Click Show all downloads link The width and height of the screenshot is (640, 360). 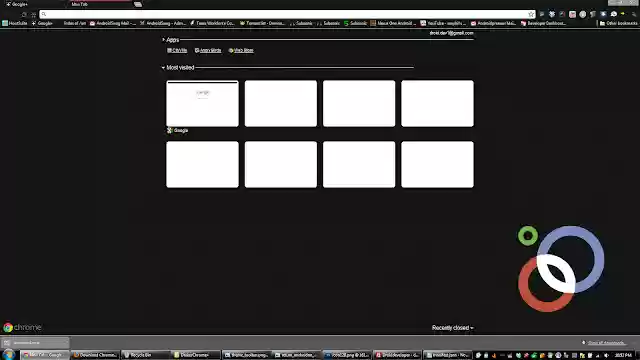(607, 343)
